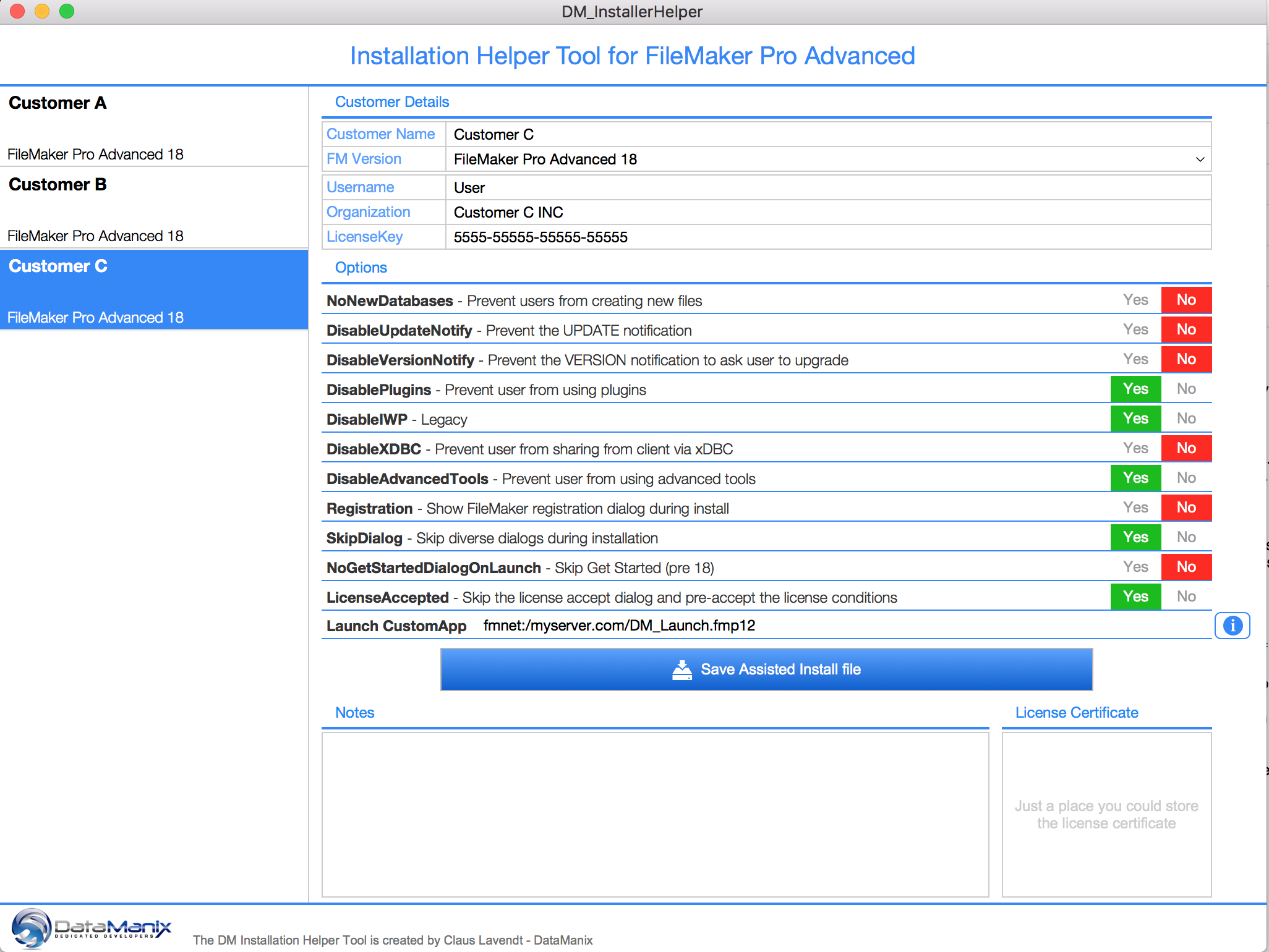
Task: Click the footer credit text by Claus Lavendt
Action: (x=393, y=940)
